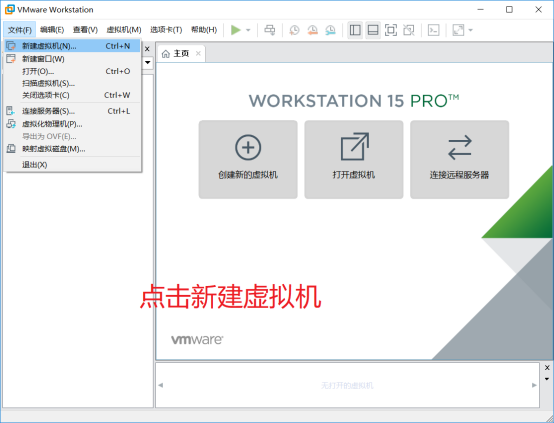554x423 pixels.
Task: Click the console view terminal icon
Action: click(x=434, y=30)
